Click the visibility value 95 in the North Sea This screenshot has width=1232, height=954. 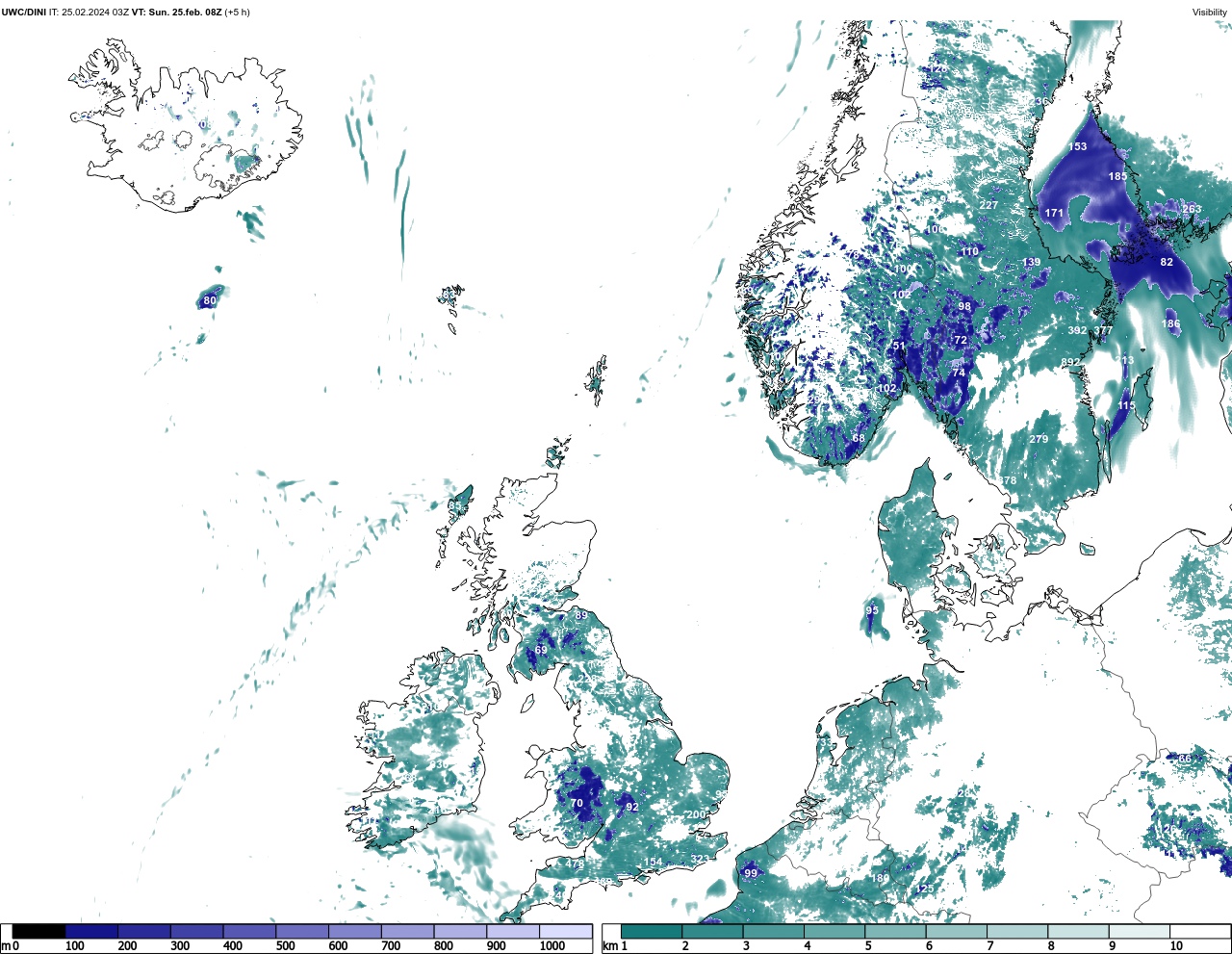872,610
